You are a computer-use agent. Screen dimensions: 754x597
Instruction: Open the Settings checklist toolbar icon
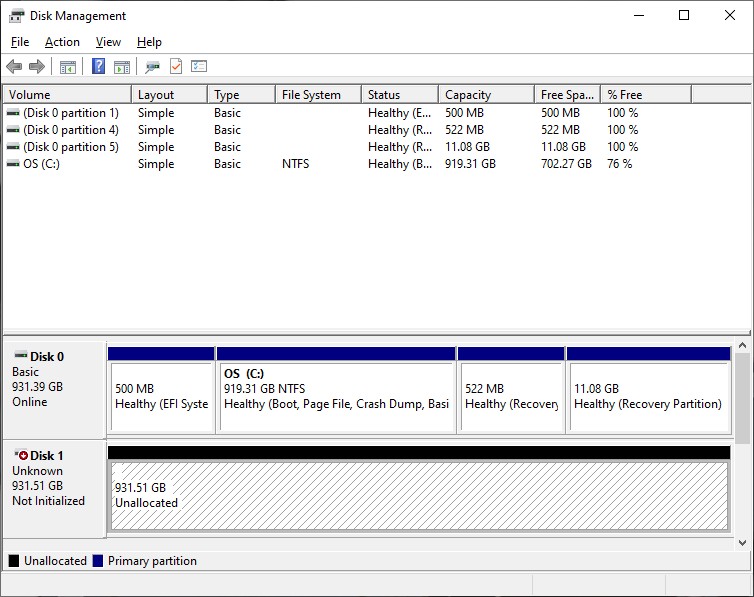[x=199, y=67]
